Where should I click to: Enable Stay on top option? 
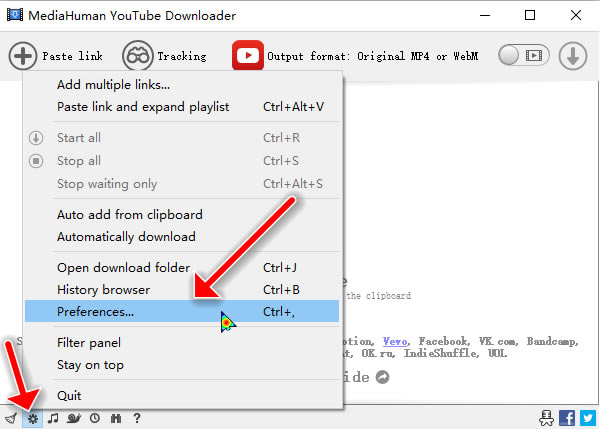(x=182, y=365)
